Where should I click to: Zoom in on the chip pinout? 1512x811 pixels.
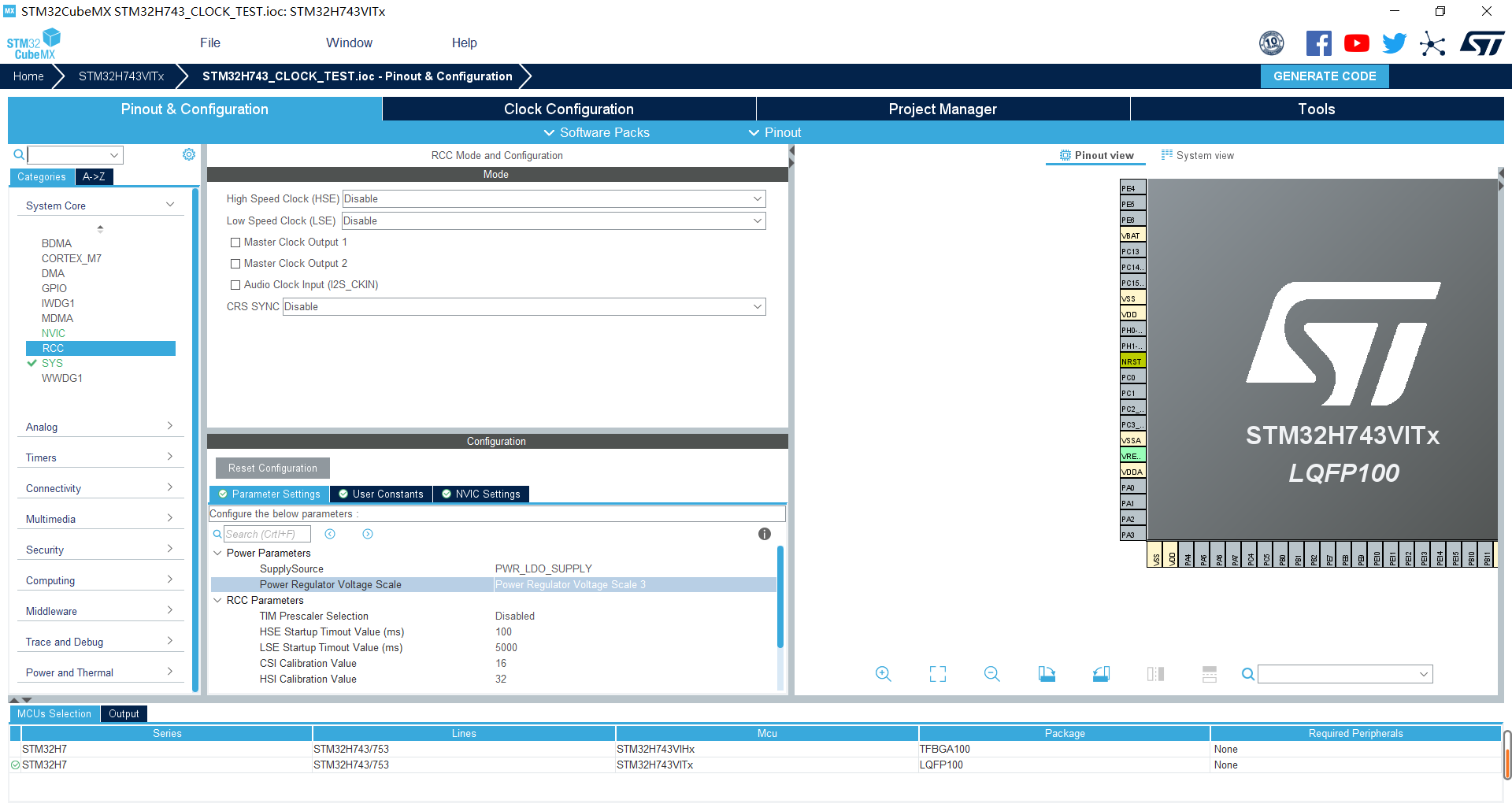[884, 674]
